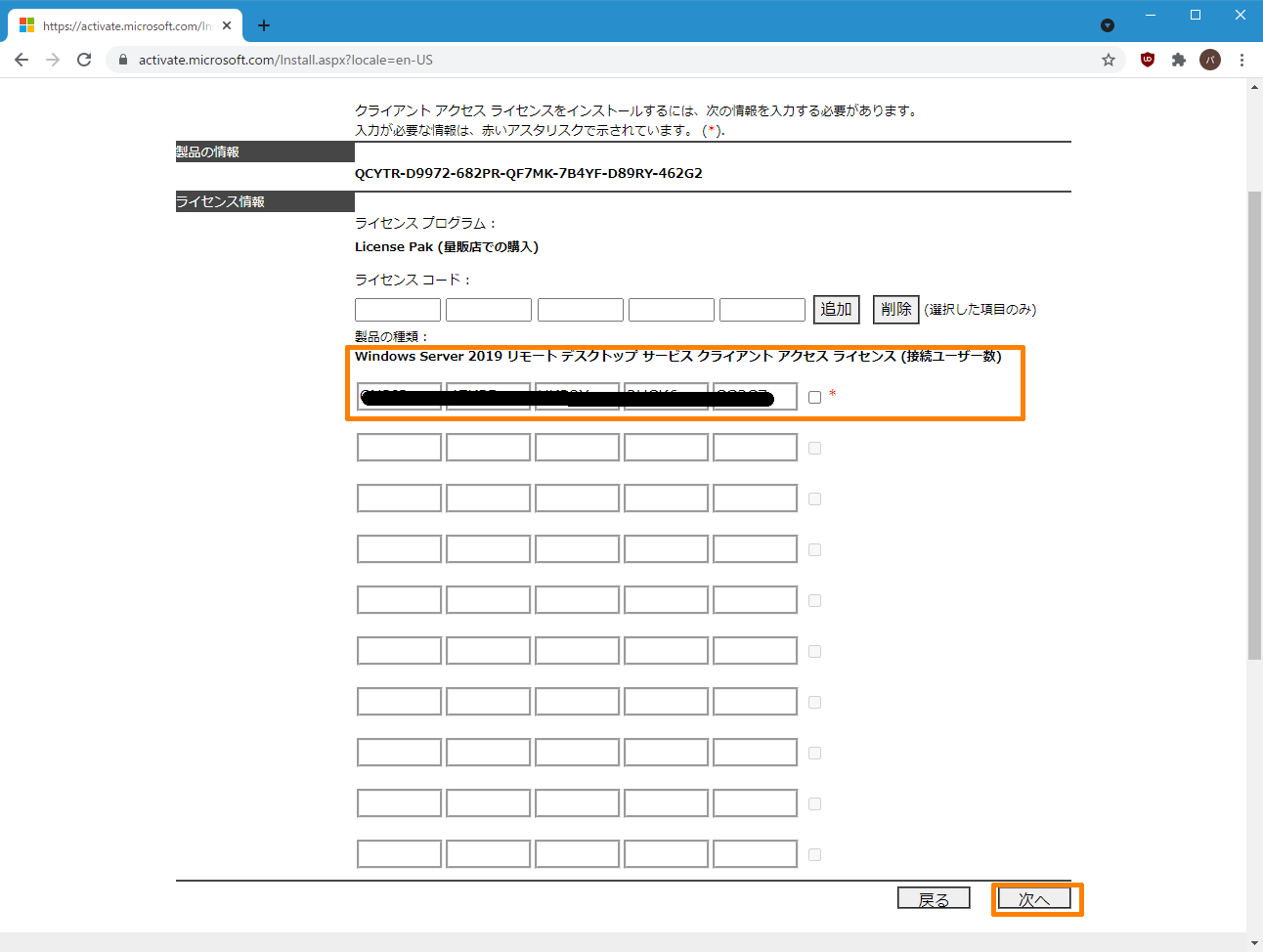1263x952 pixels.
Task: Click the address bar URL
Action: [285, 60]
